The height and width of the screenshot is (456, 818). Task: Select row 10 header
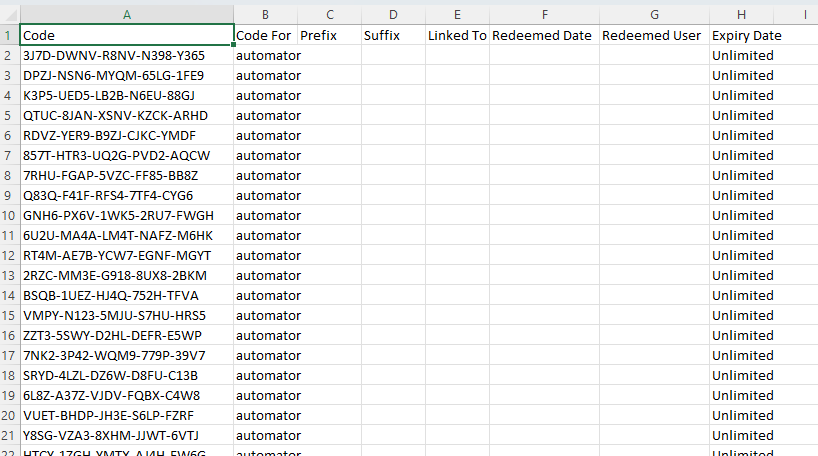8,215
